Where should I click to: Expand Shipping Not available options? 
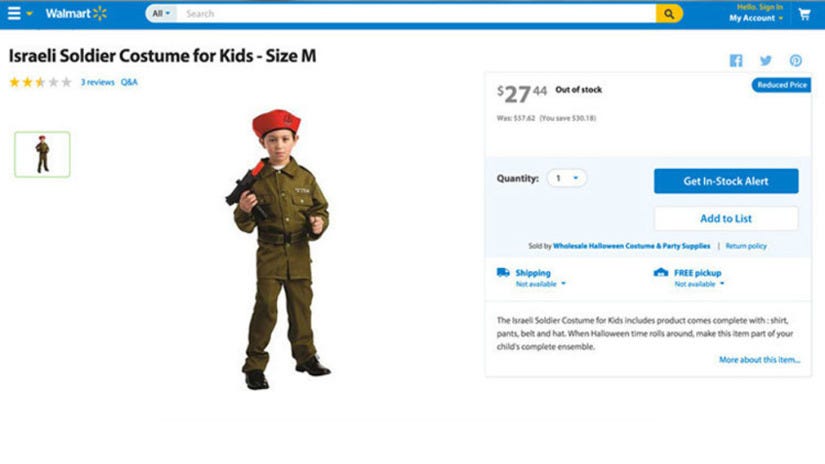click(541, 284)
